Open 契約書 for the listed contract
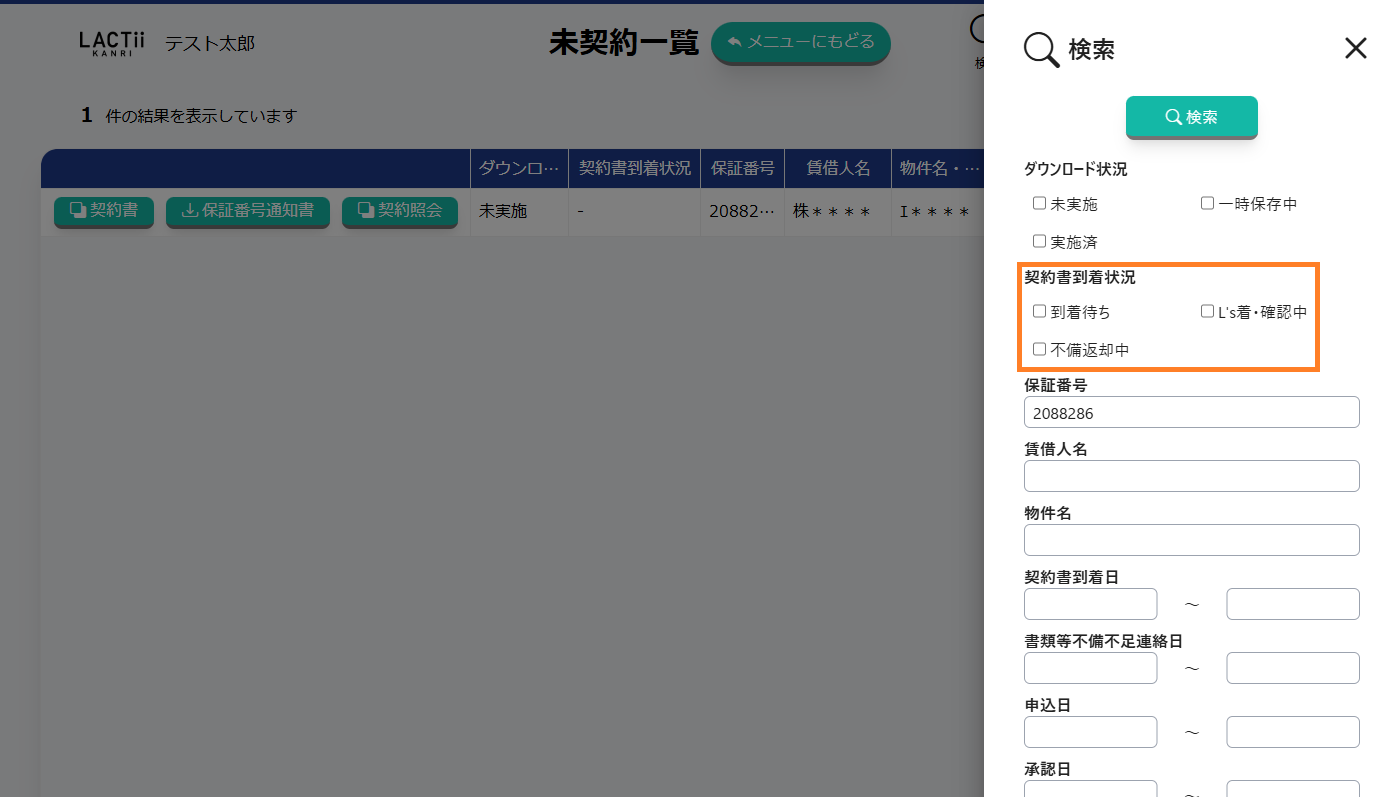Viewport: 1400px width, 797px height. (103, 211)
